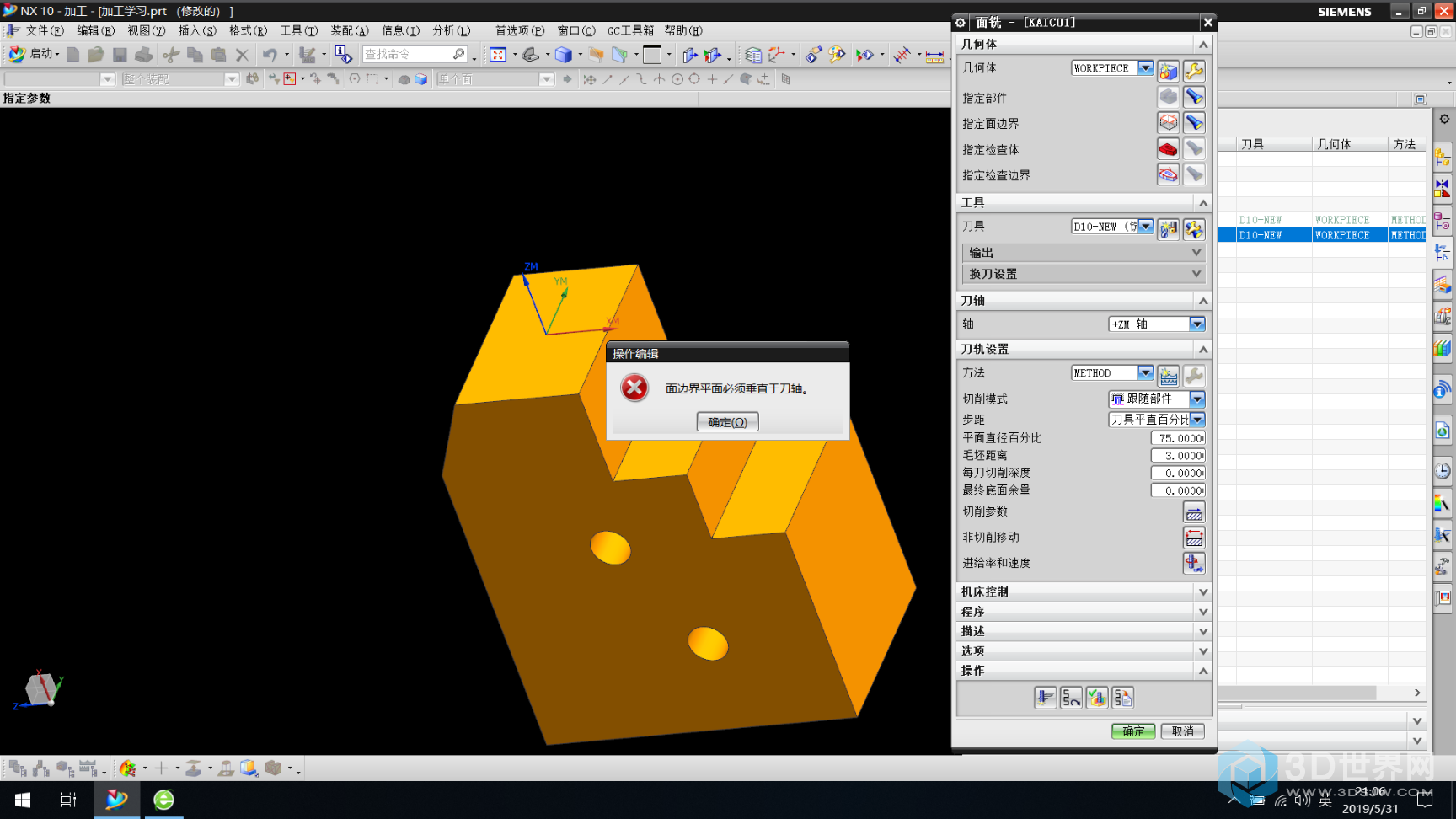Expand the 换刀设置 section
This screenshot has height=819, width=1456.
click(x=1084, y=274)
